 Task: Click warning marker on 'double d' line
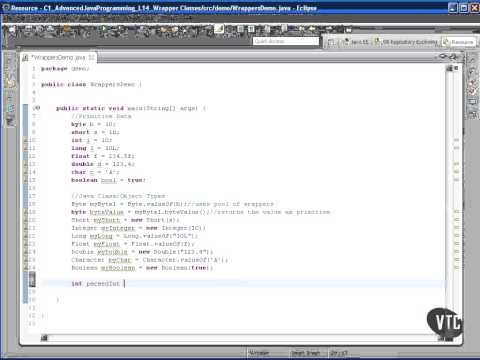pos(26,164)
